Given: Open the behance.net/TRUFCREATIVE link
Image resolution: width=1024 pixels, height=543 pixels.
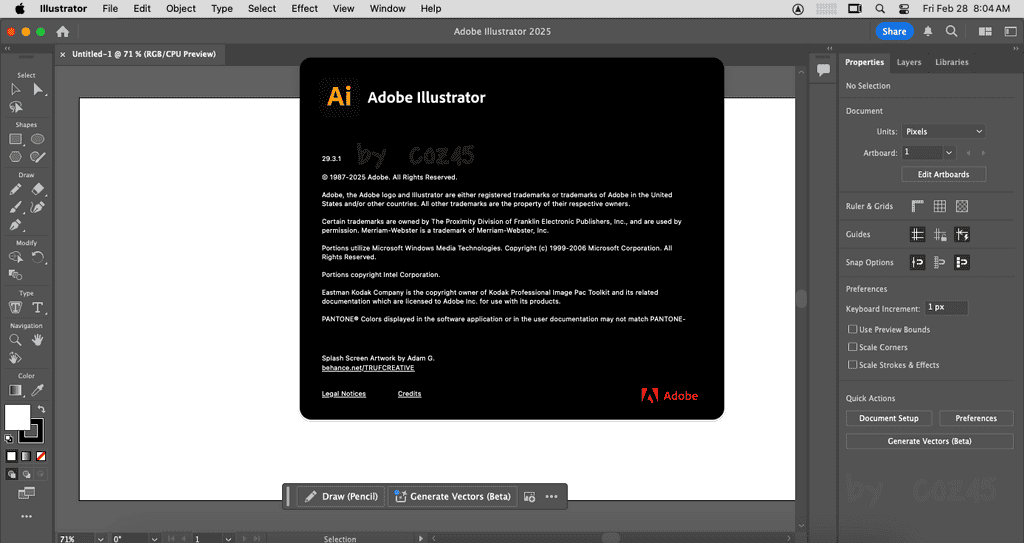Looking at the screenshot, I should point(368,368).
